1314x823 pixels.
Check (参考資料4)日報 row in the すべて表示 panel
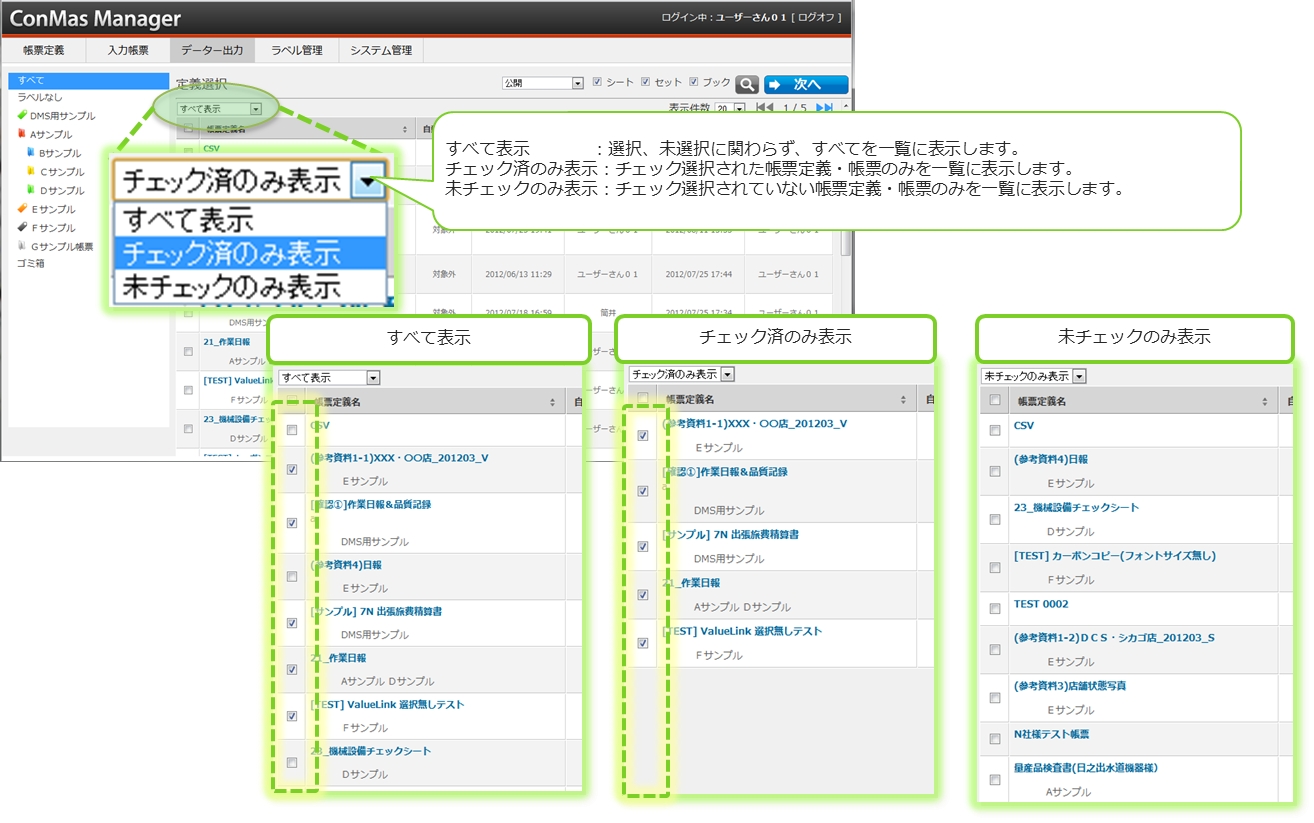coord(292,577)
